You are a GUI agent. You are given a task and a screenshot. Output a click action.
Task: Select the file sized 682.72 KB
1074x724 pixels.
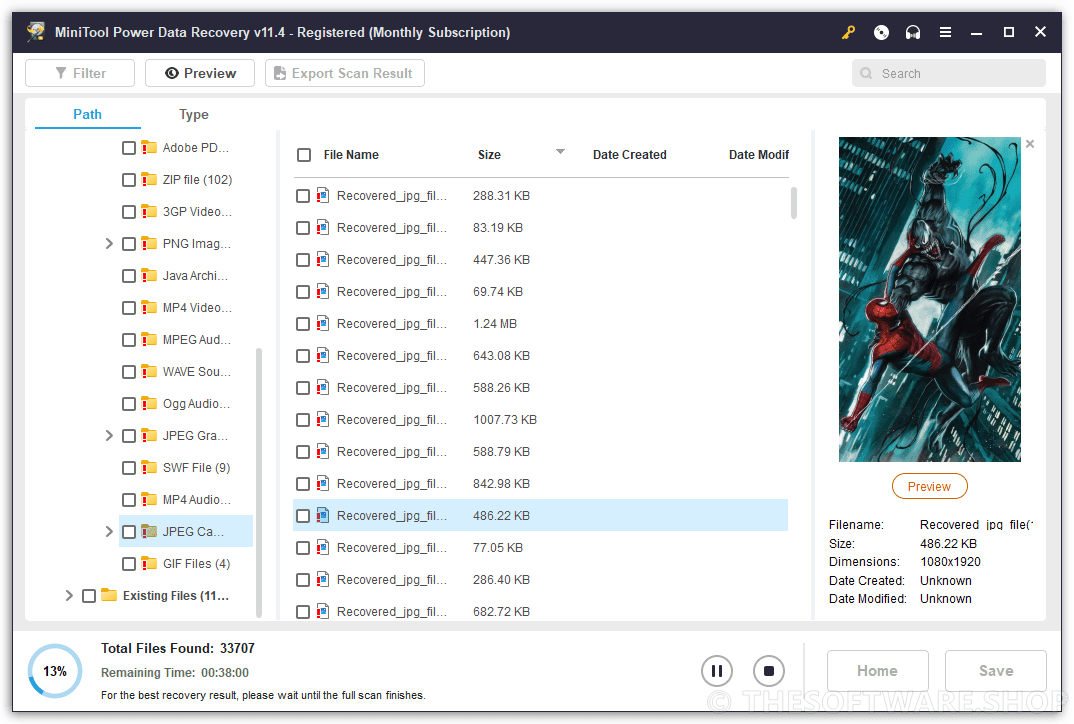pyautogui.click(x=540, y=611)
